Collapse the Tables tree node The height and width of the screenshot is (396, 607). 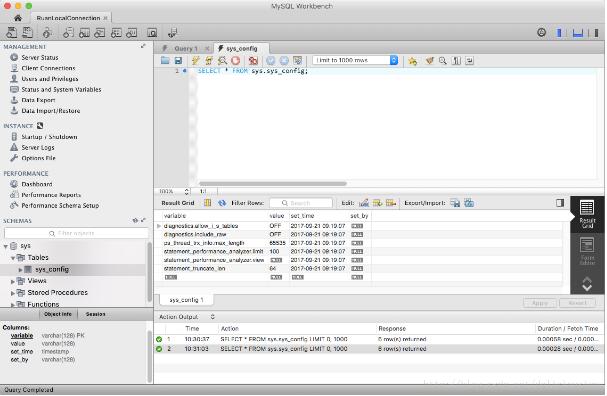pyautogui.click(x=13, y=258)
